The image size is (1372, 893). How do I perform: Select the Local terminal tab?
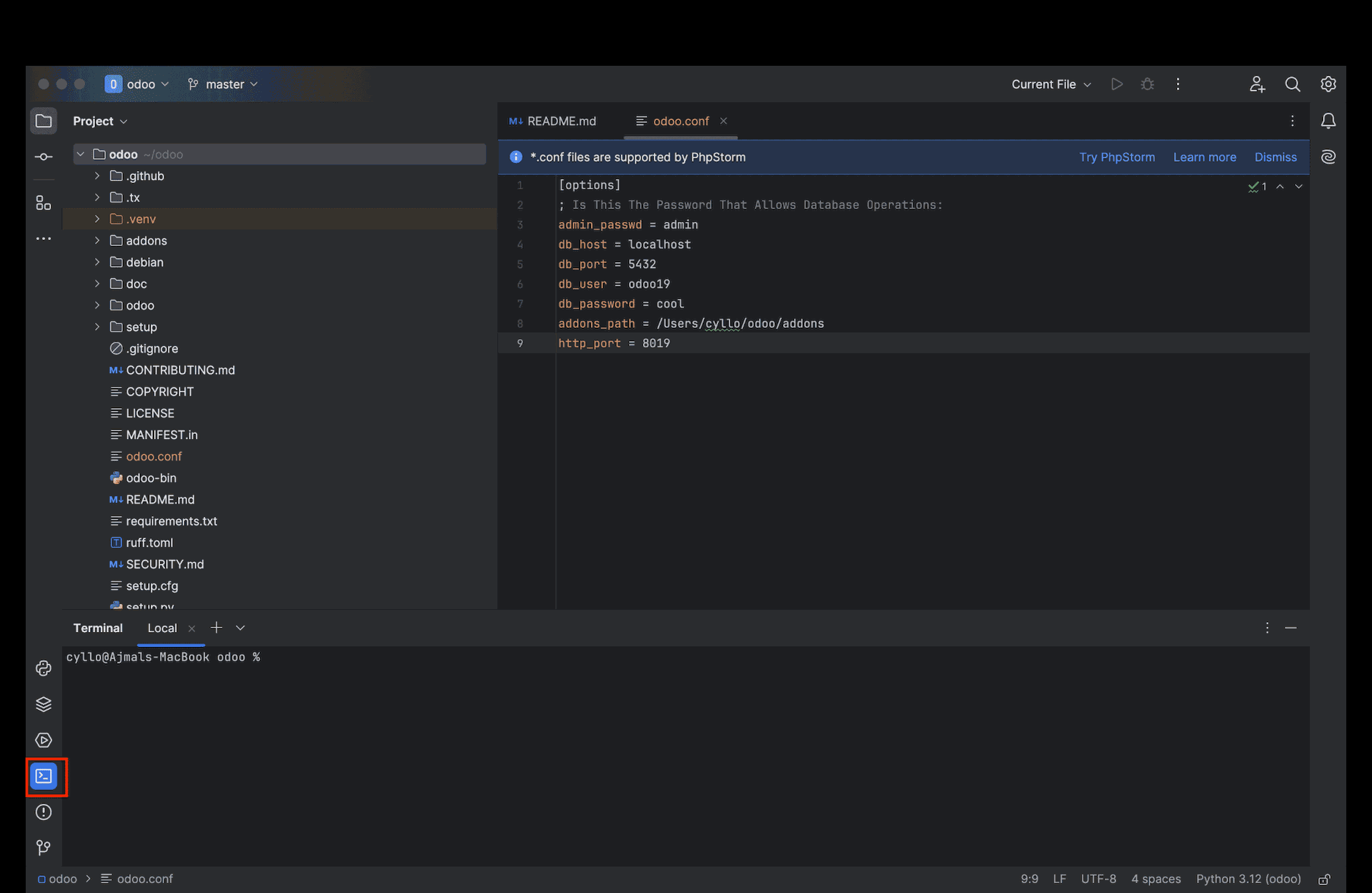(162, 628)
